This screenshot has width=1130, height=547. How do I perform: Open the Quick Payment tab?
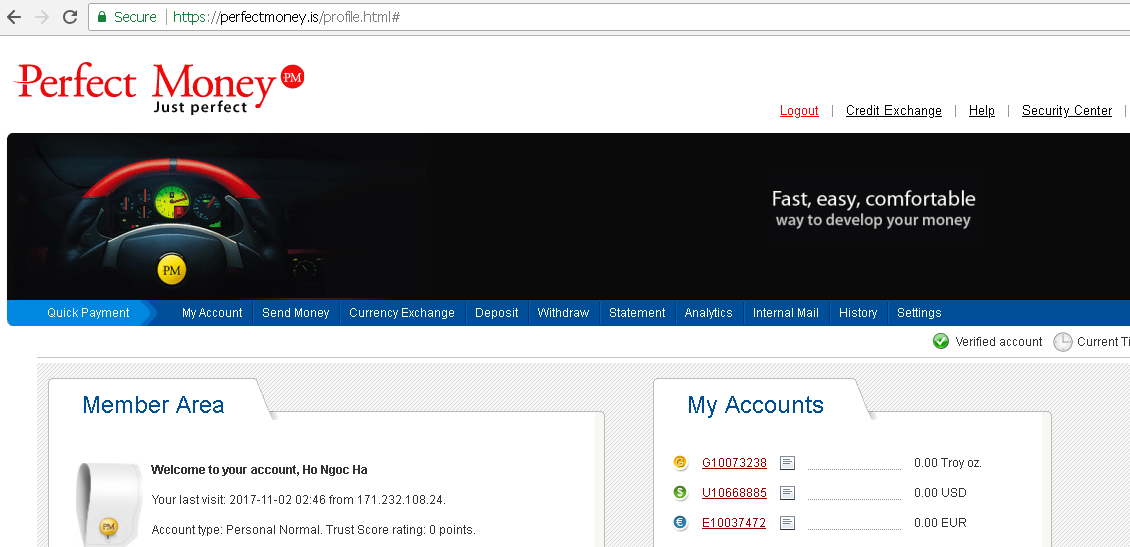click(x=88, y=313)
